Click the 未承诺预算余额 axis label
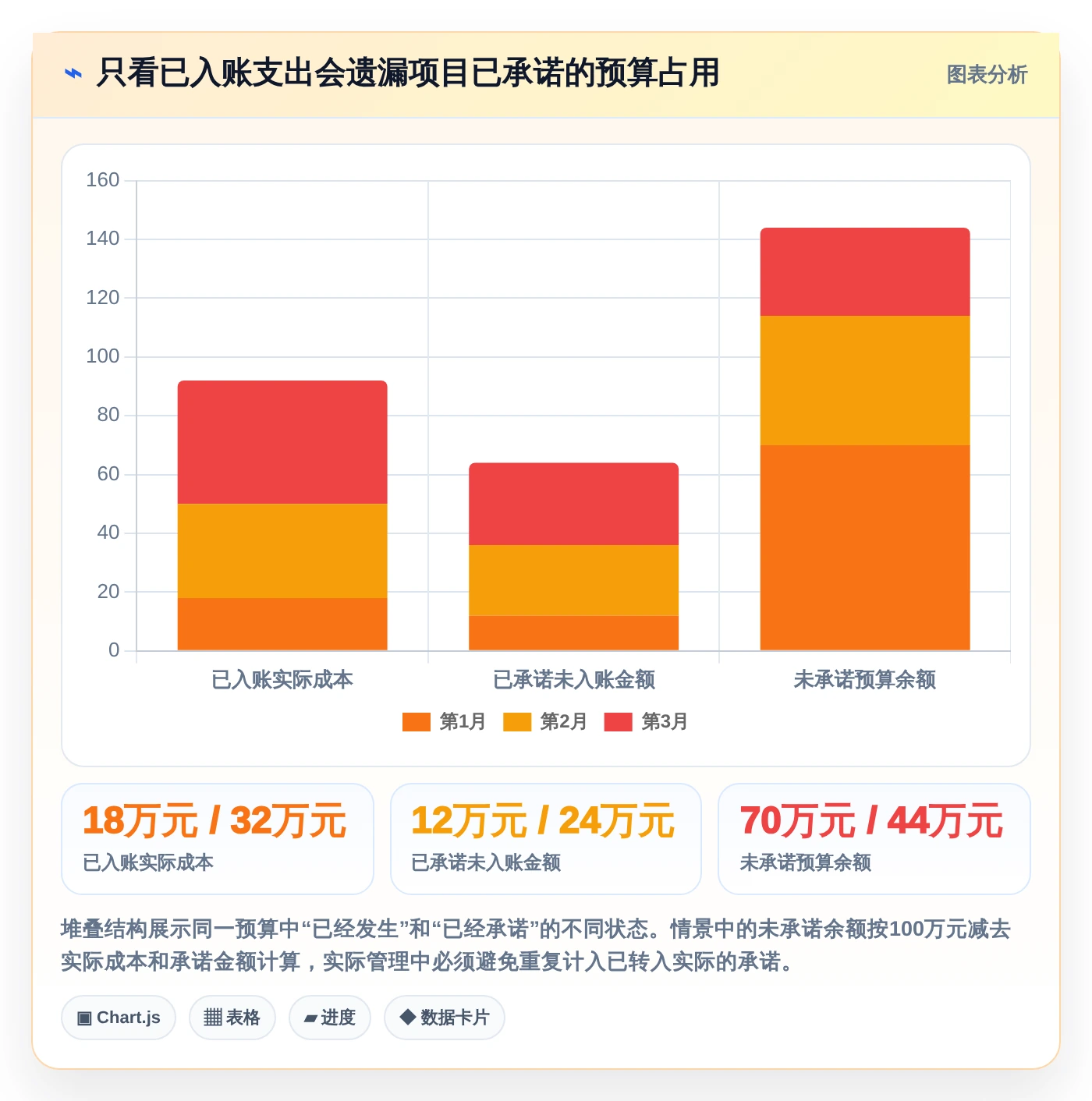Viewport: 1092px width, 1101px height. [x=865, y=680]
